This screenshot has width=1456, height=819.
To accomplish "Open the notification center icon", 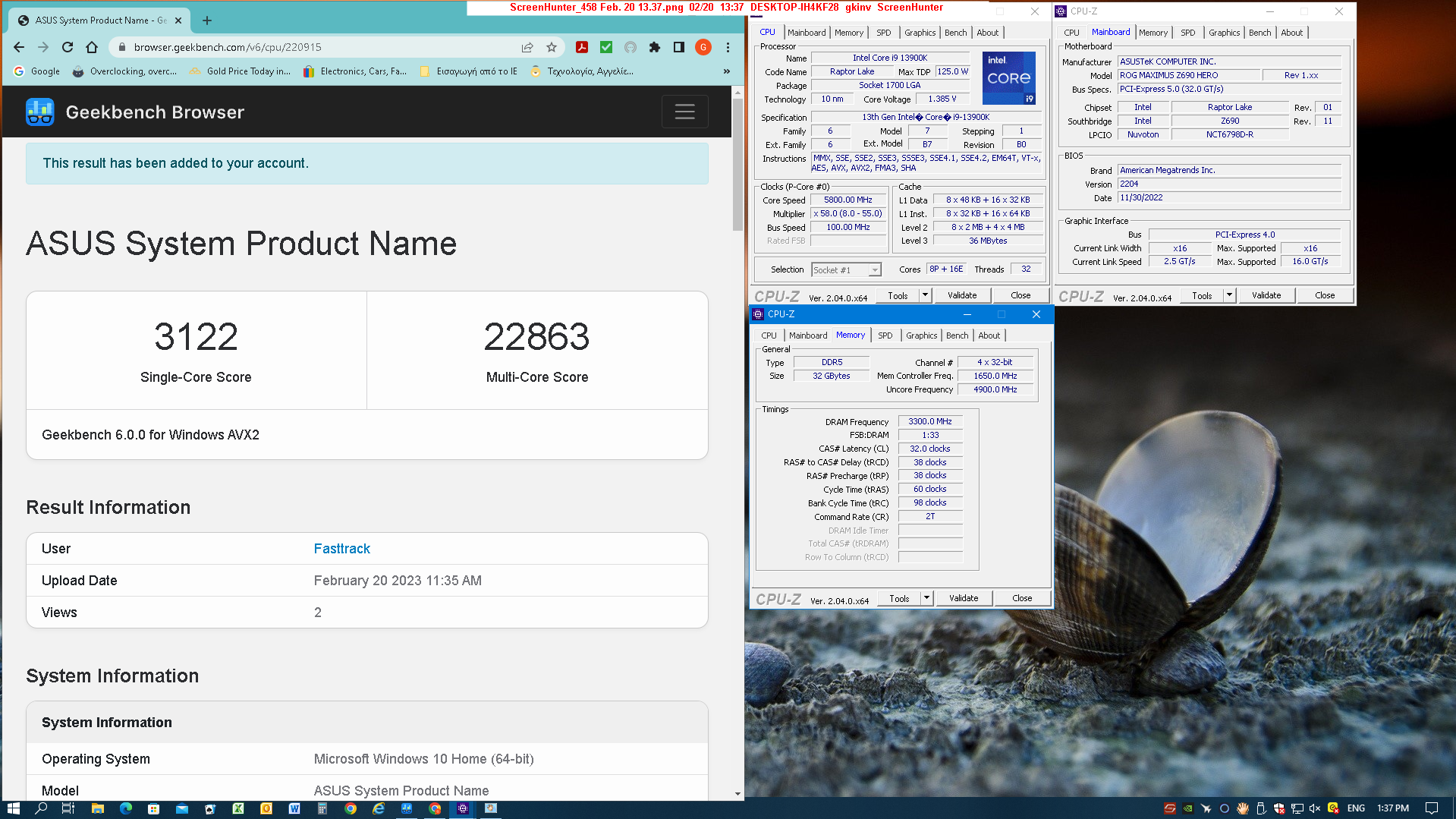I will pos(1432,808).
